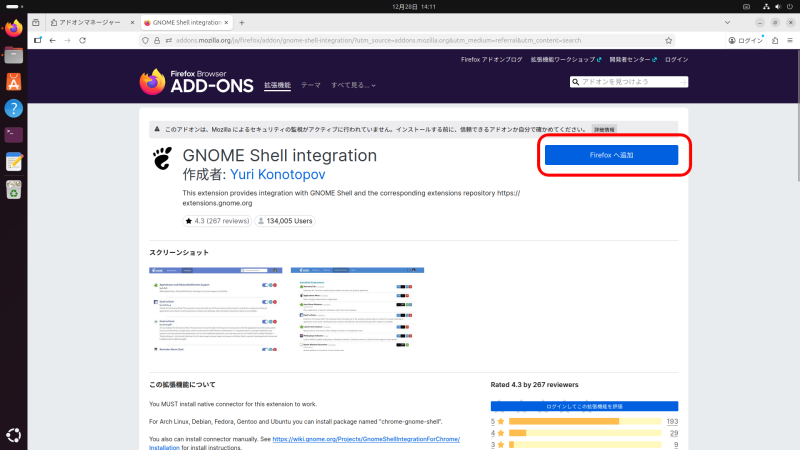Click the Firefox Add-ons logo
800x450 pixels.
[x=196, y=82]
